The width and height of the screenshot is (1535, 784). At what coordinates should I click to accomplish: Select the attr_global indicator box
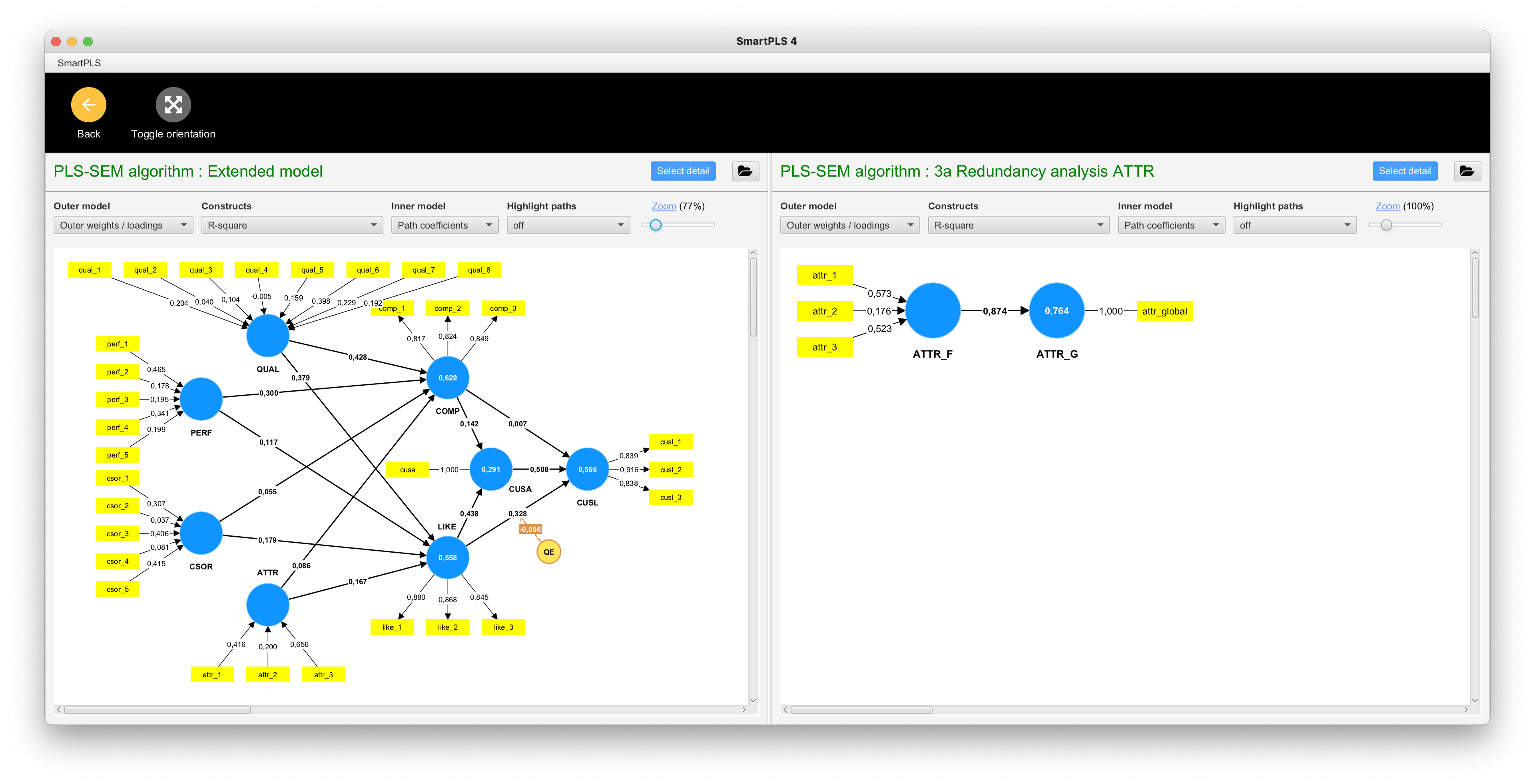pos(1164,311)
